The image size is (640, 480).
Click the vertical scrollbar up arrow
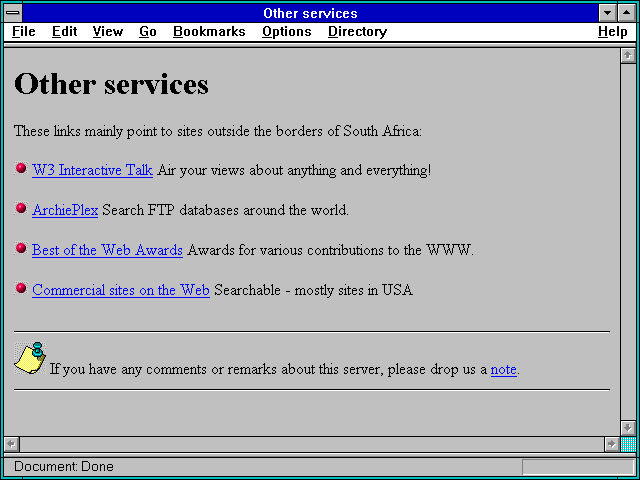628,56
